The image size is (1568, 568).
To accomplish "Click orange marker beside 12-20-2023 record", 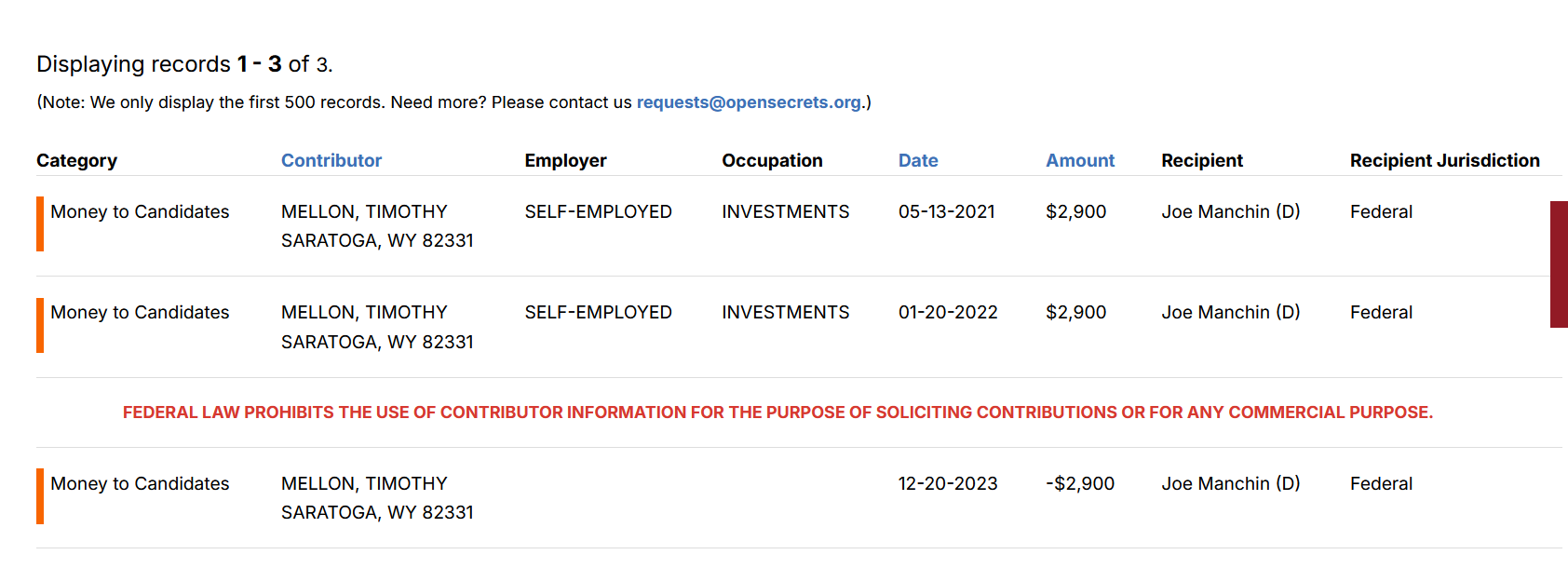I will pyautogui.click(x=40, y=496).
